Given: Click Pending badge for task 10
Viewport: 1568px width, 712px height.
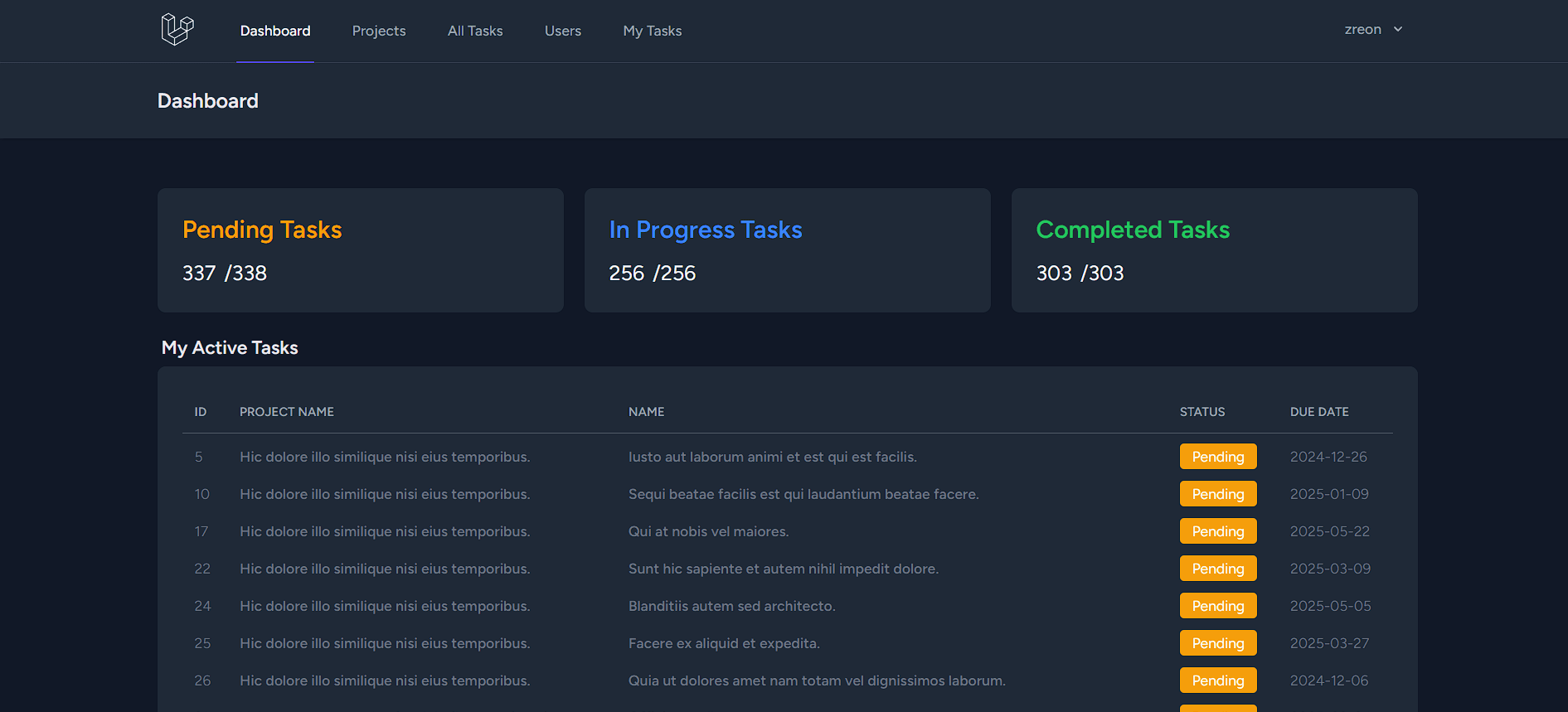Looking at the screenshot, I should click(1218, 494).
